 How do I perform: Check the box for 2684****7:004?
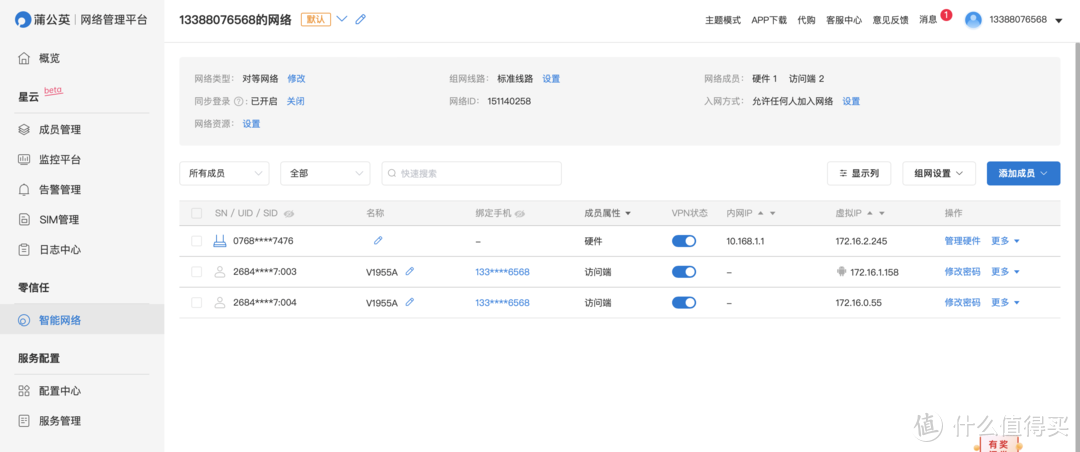click(x=196, y=302)
